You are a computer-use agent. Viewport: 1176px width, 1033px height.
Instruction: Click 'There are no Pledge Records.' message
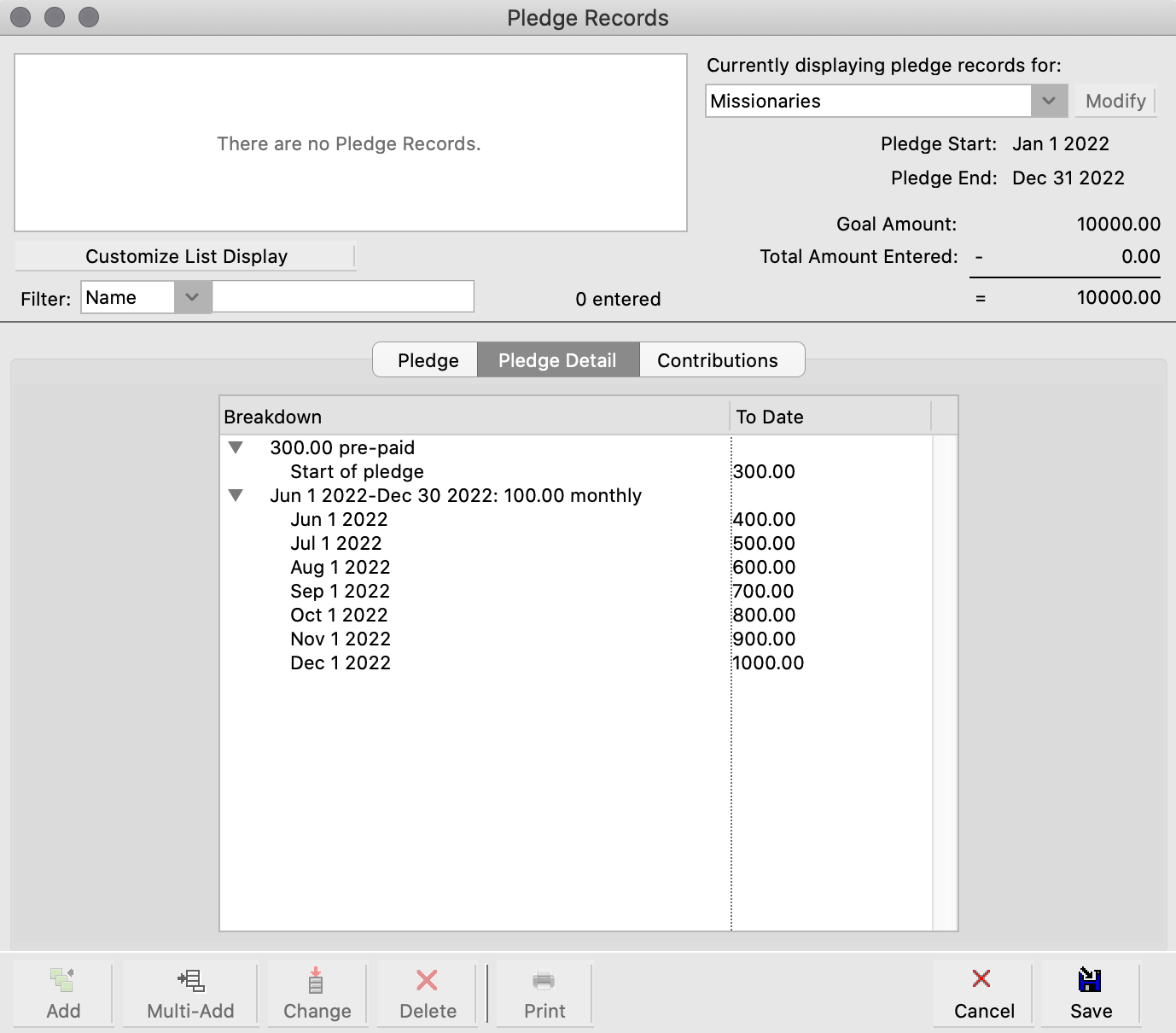349,143
